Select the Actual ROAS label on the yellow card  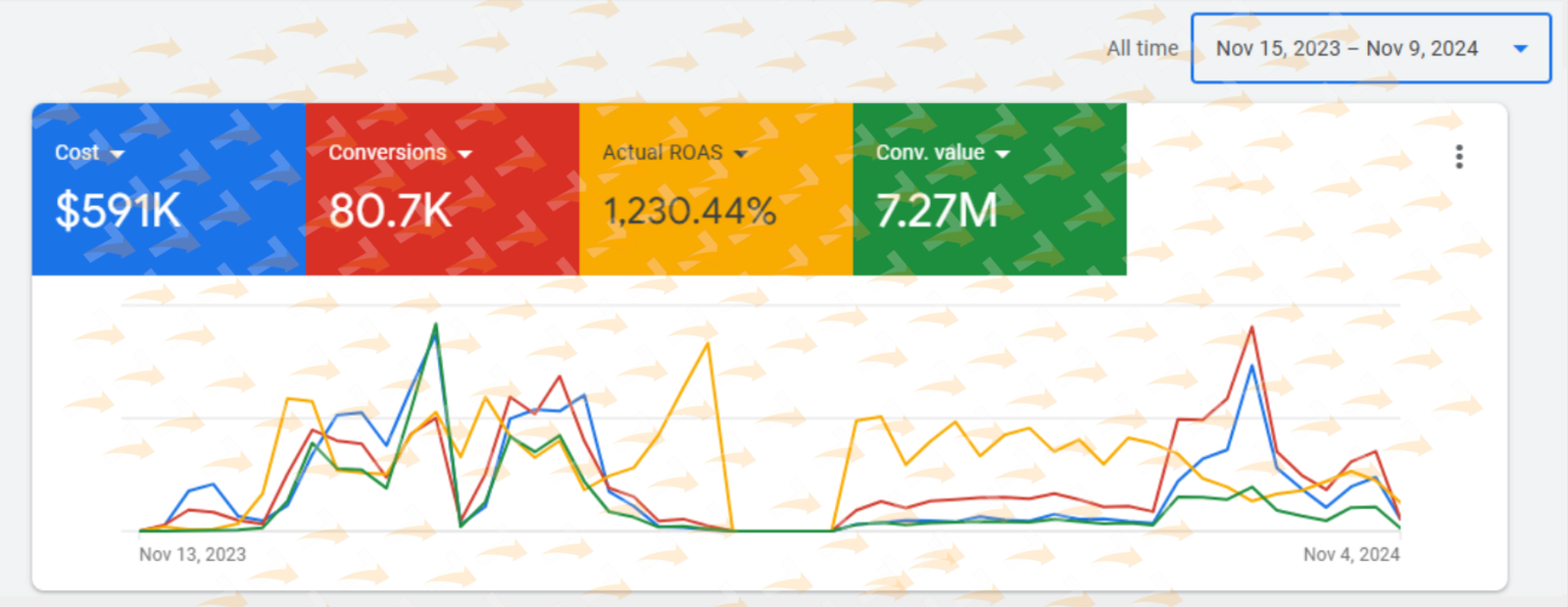coord(662,153)
